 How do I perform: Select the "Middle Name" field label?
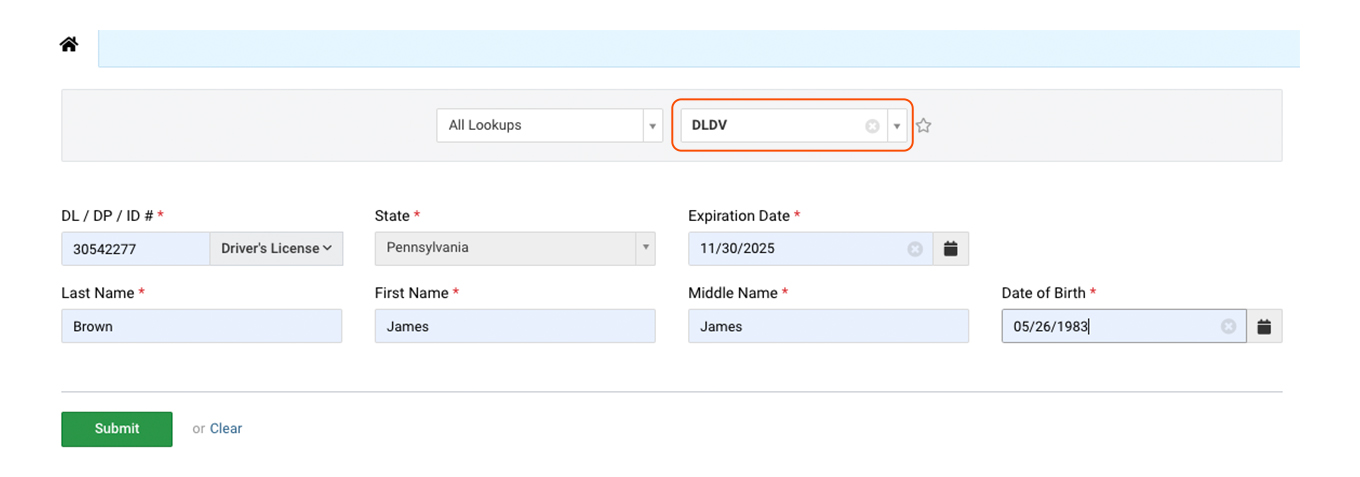click(733, 293)
